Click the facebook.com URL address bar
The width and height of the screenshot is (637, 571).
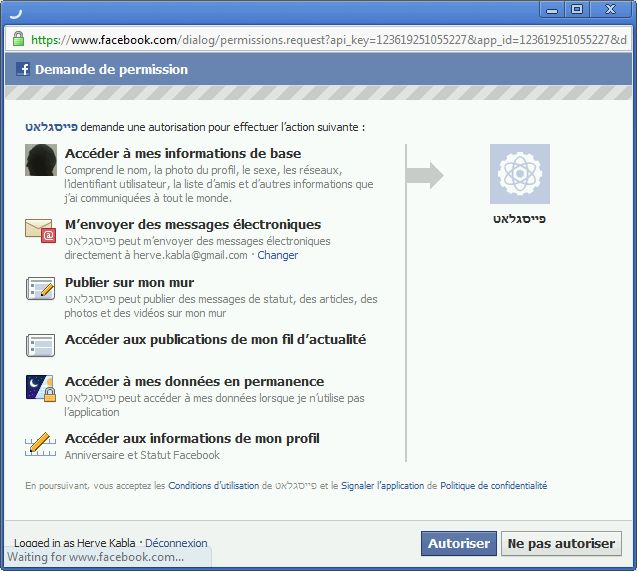(x=318, y=40)
